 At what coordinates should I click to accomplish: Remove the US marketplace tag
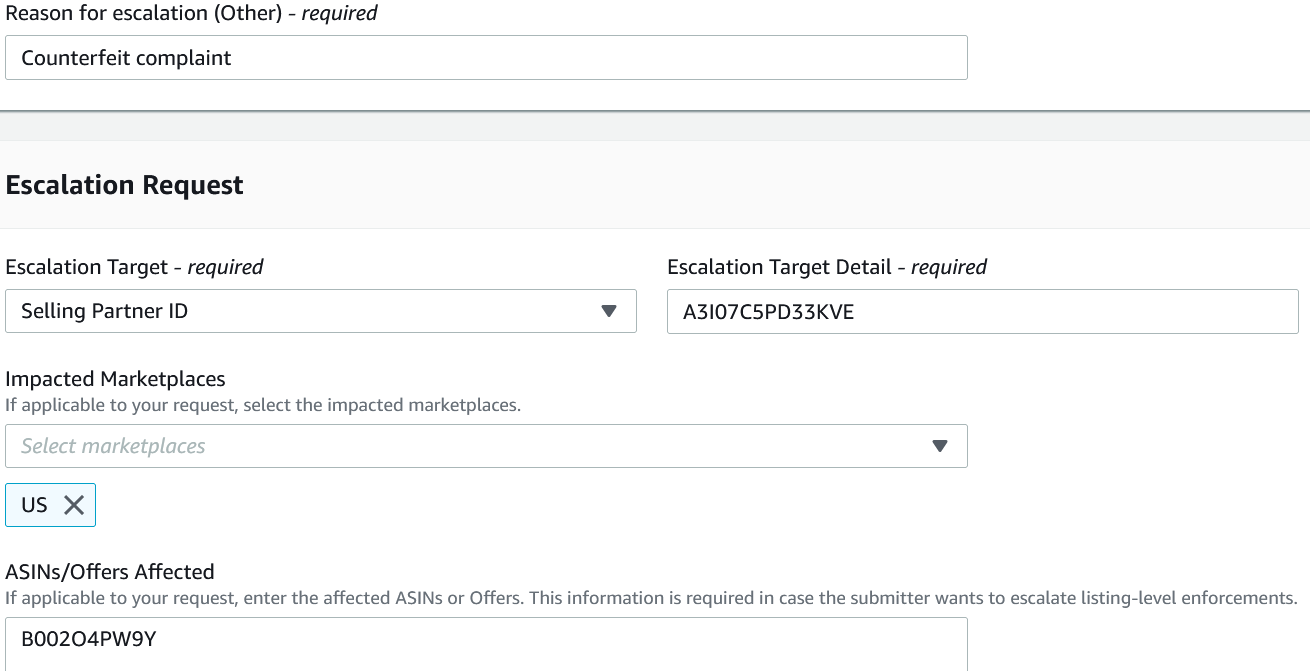point(74,505)
